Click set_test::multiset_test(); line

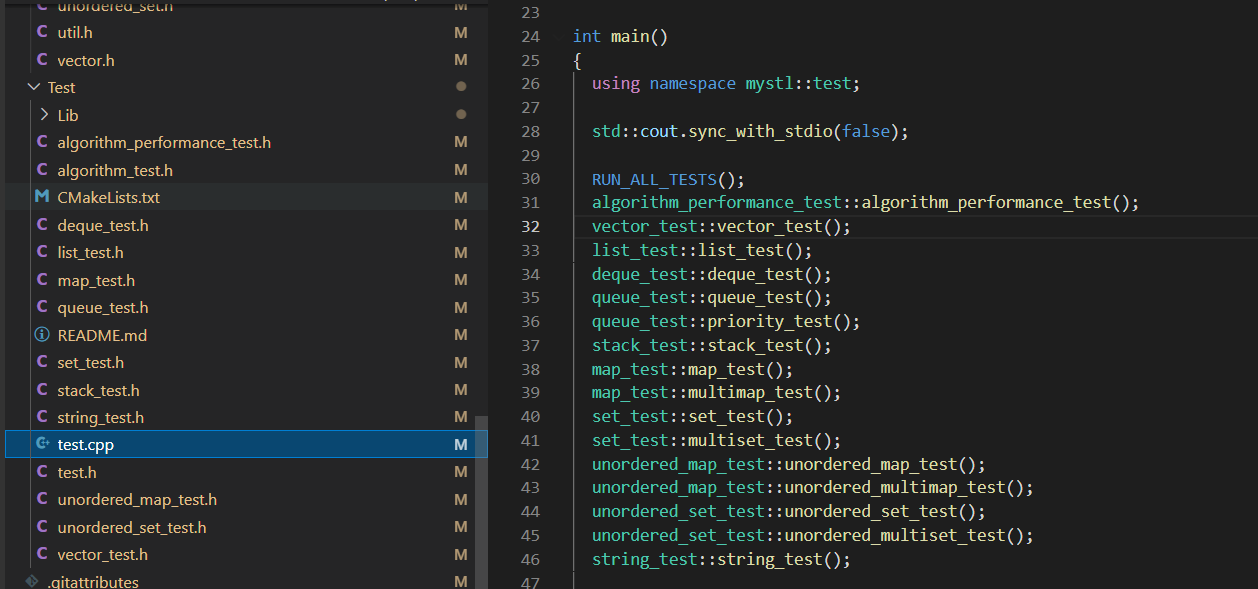716,440
